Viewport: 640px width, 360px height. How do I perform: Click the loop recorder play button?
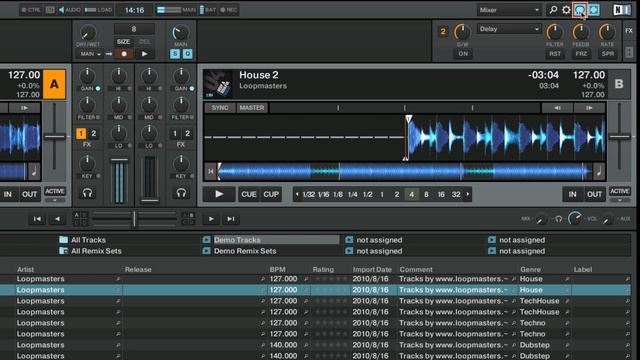(x=144, y=53)
